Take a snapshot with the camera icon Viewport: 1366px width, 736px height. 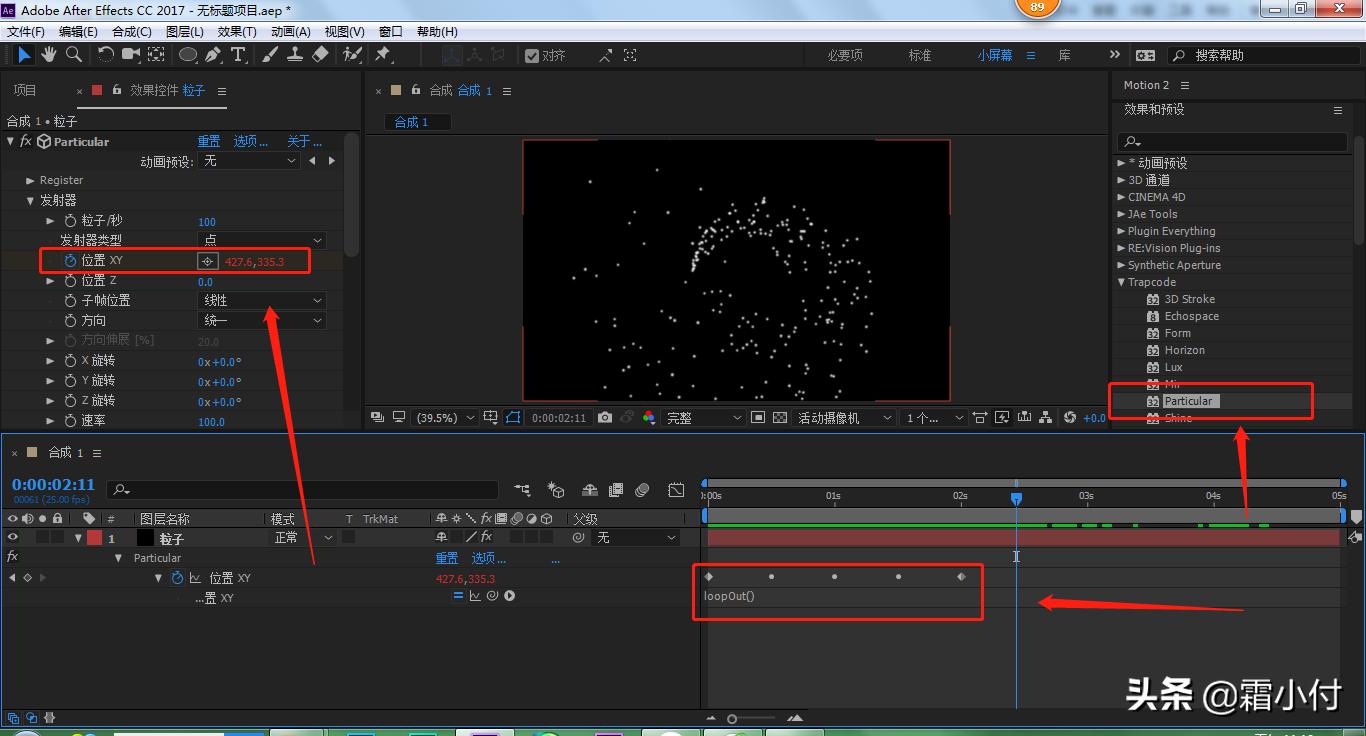point(605,418)
